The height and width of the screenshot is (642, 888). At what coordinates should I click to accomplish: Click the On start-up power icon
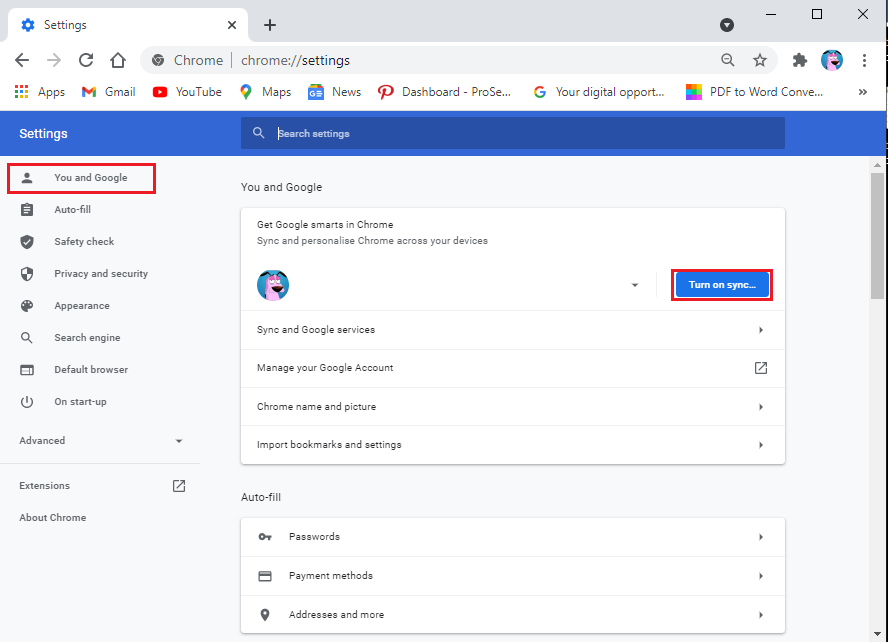pos(27,401)
